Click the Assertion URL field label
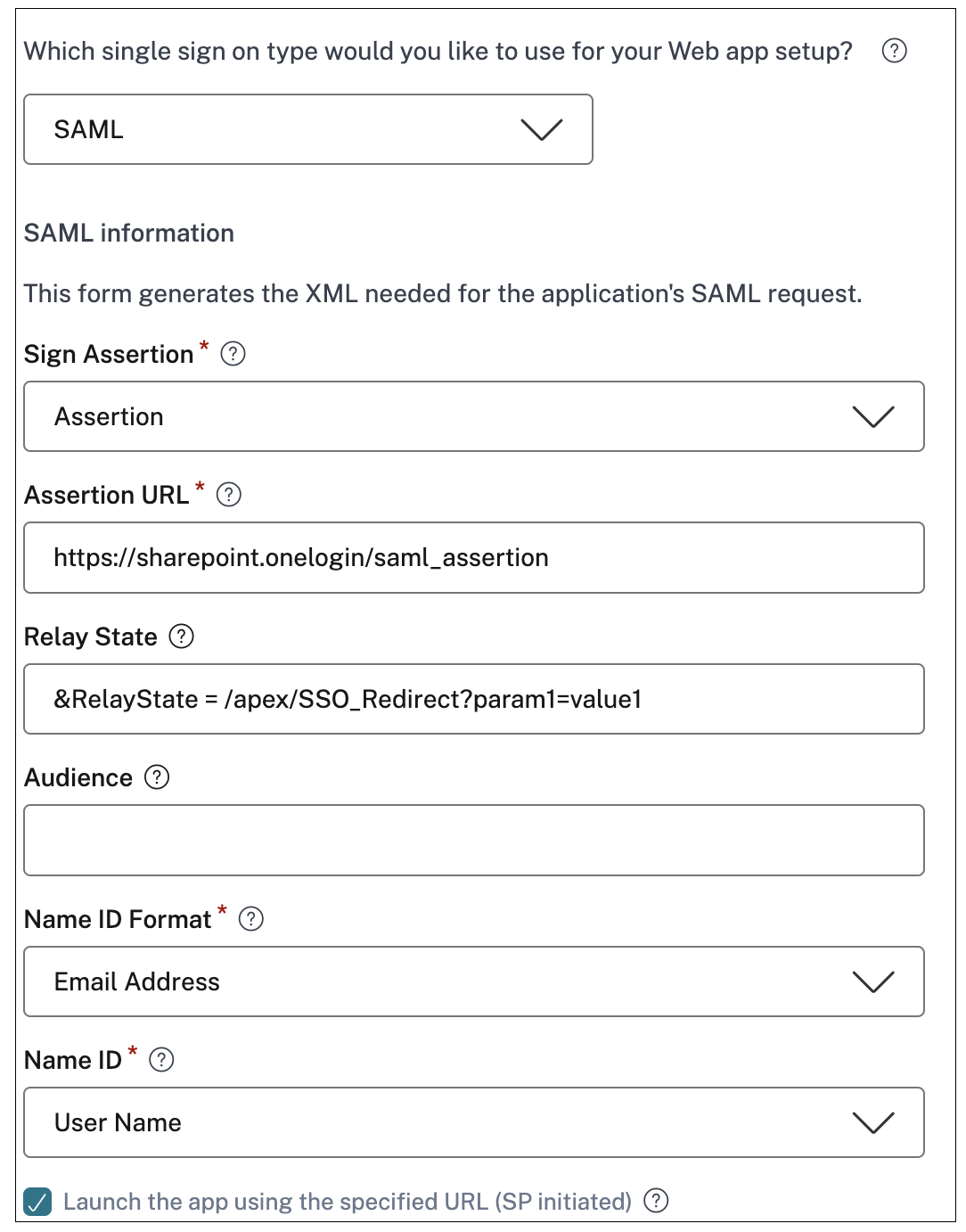The height and width of the screenshot is (1232, 966). 107,496
